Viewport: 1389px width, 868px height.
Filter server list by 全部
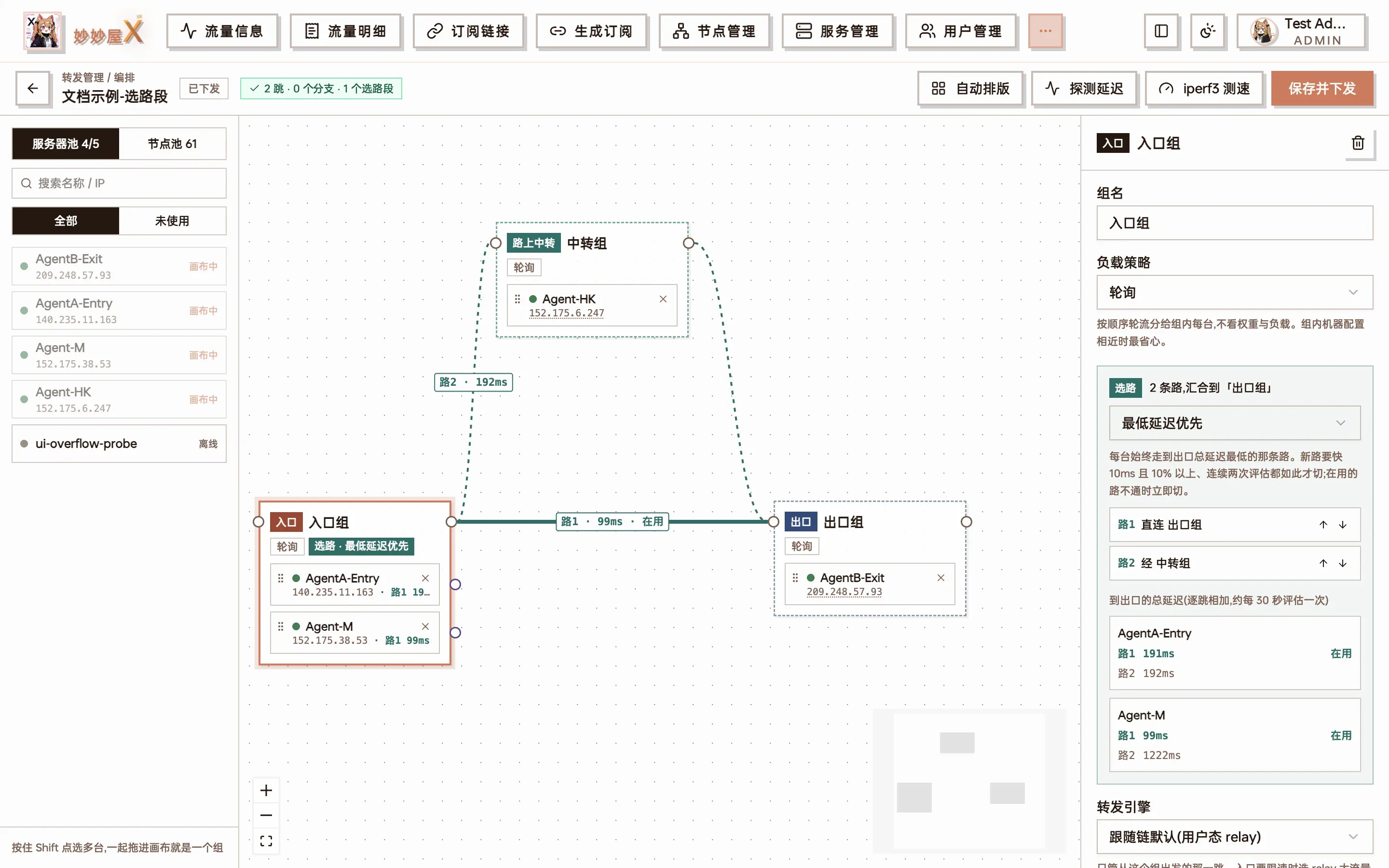point(66,221)
